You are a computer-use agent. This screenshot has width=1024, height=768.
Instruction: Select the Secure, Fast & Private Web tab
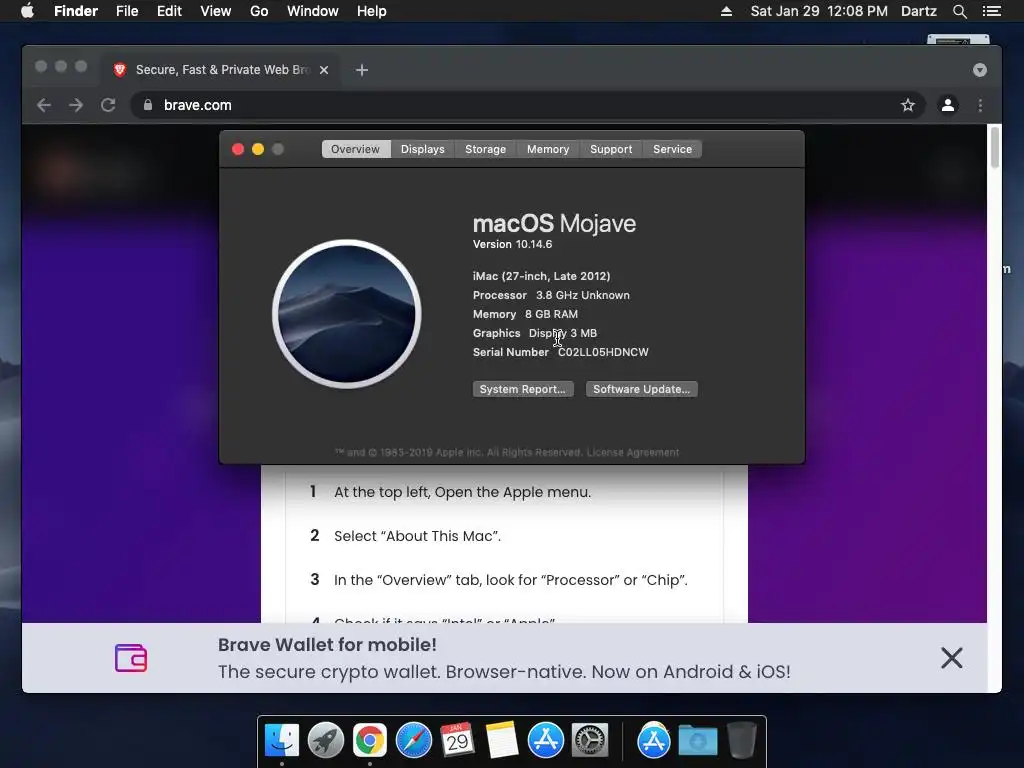pos(222,70)
